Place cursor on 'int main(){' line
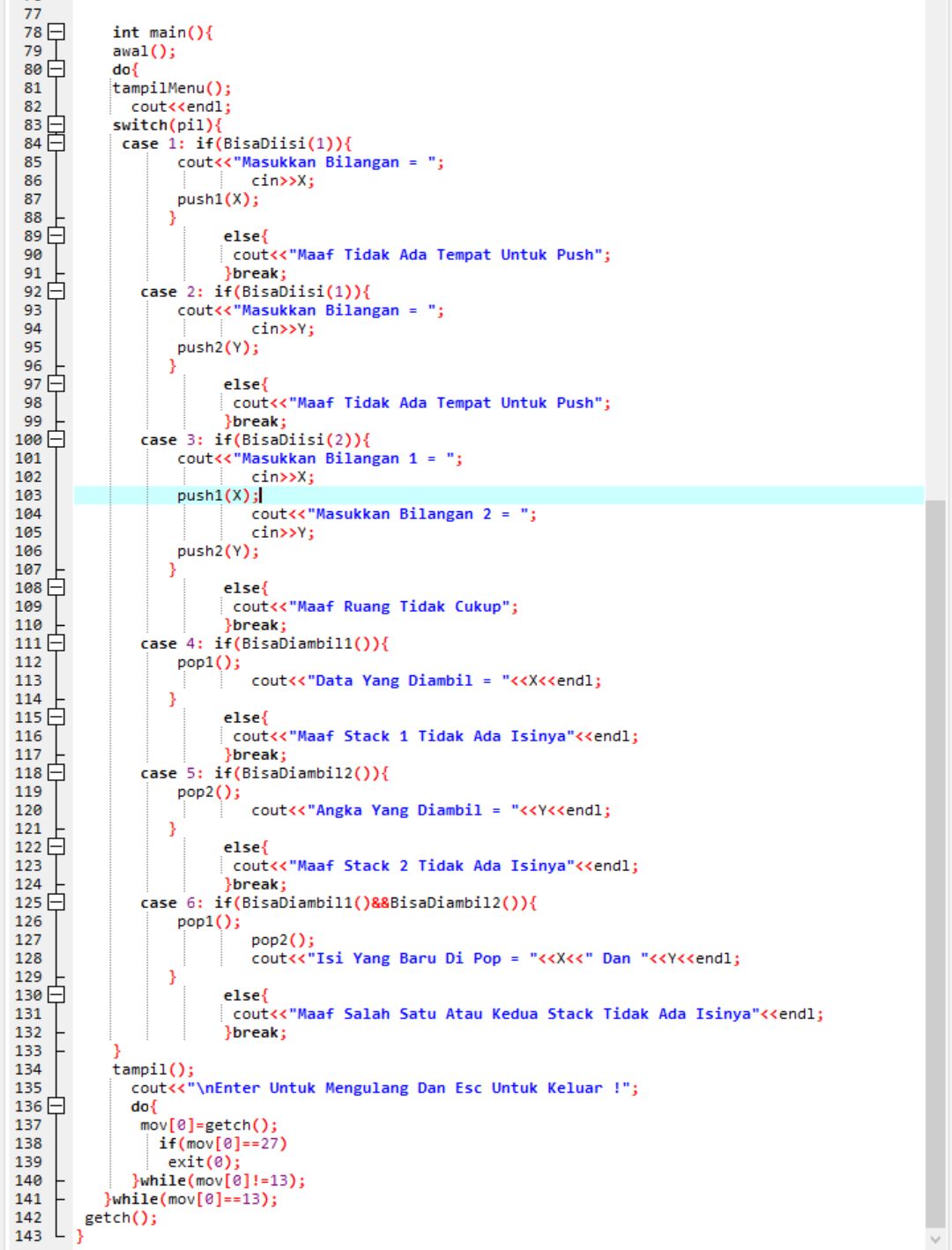The height and width of the screenshot is (1250, 952). [x=163, y=33]
